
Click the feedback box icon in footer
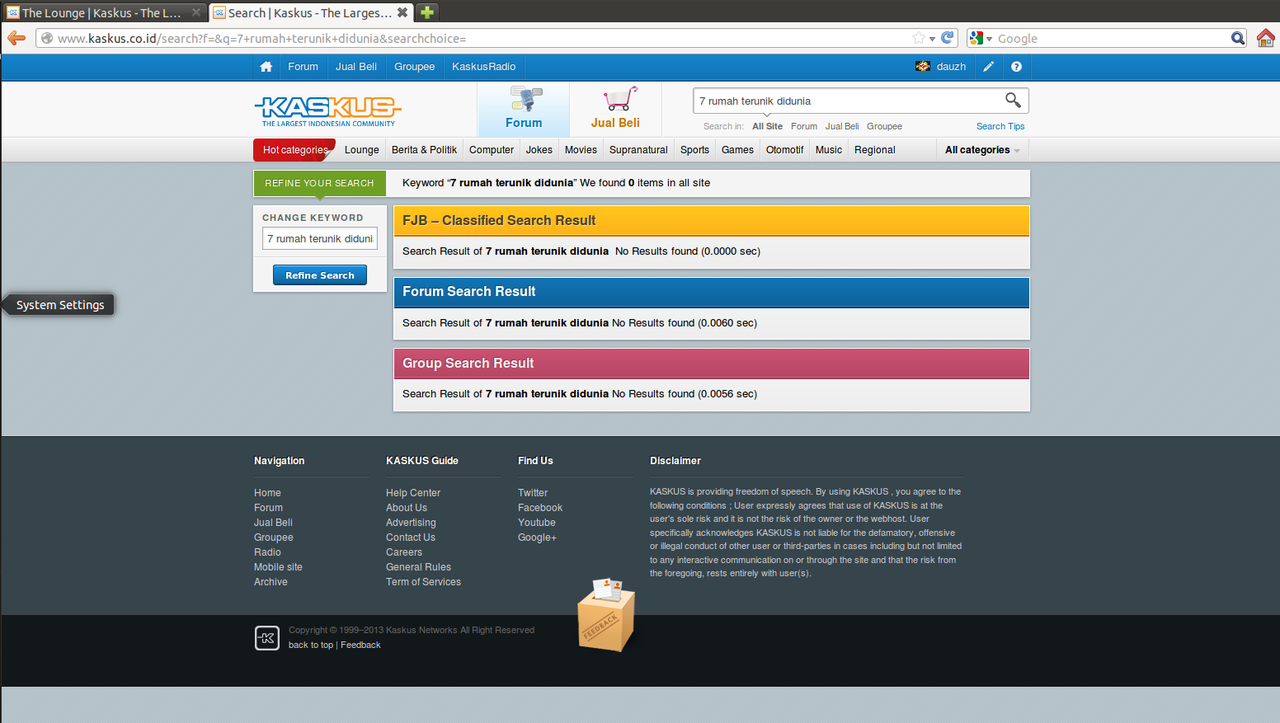(x=606, y=614)
